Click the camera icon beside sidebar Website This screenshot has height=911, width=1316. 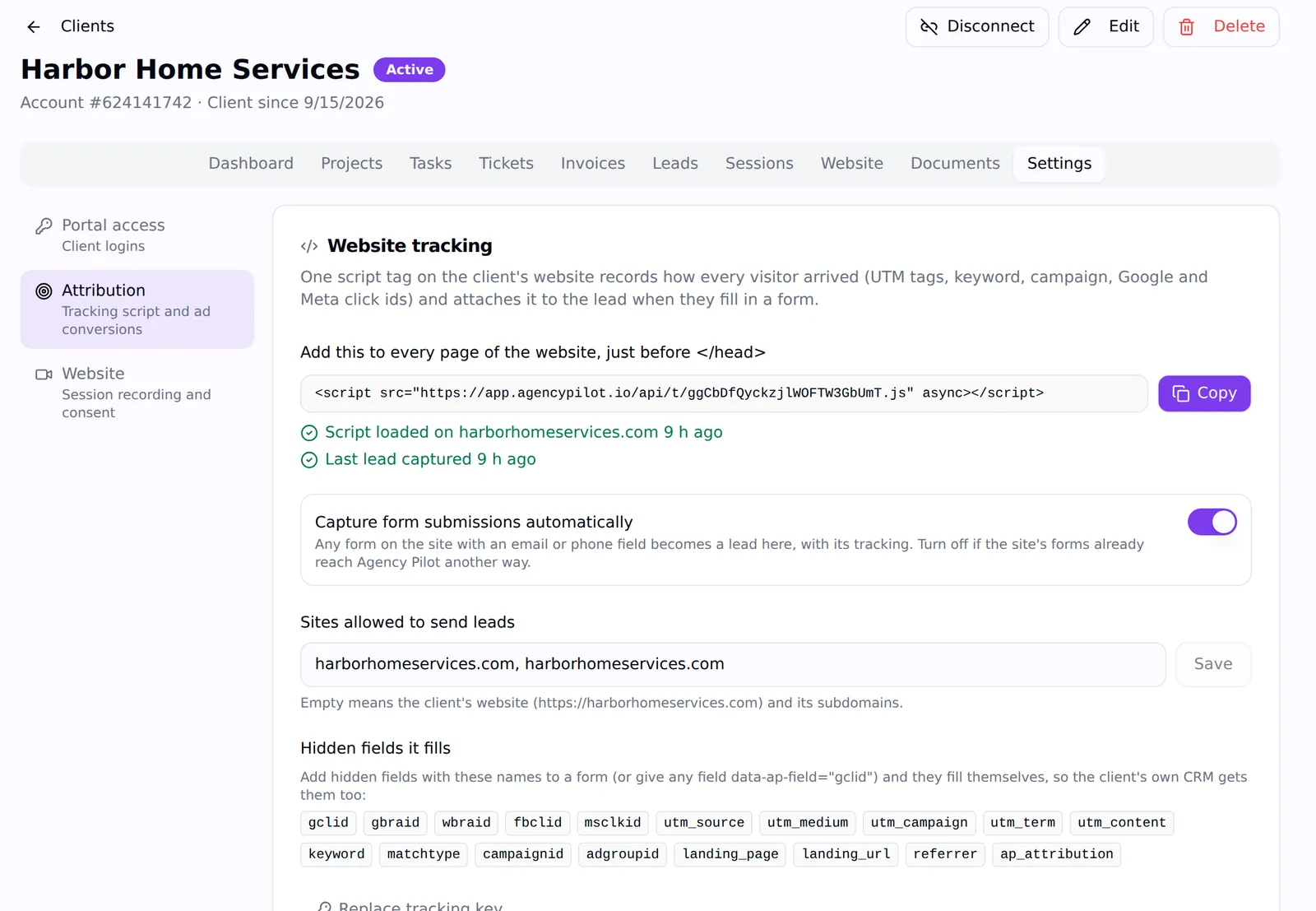click(x=44, y=374)
